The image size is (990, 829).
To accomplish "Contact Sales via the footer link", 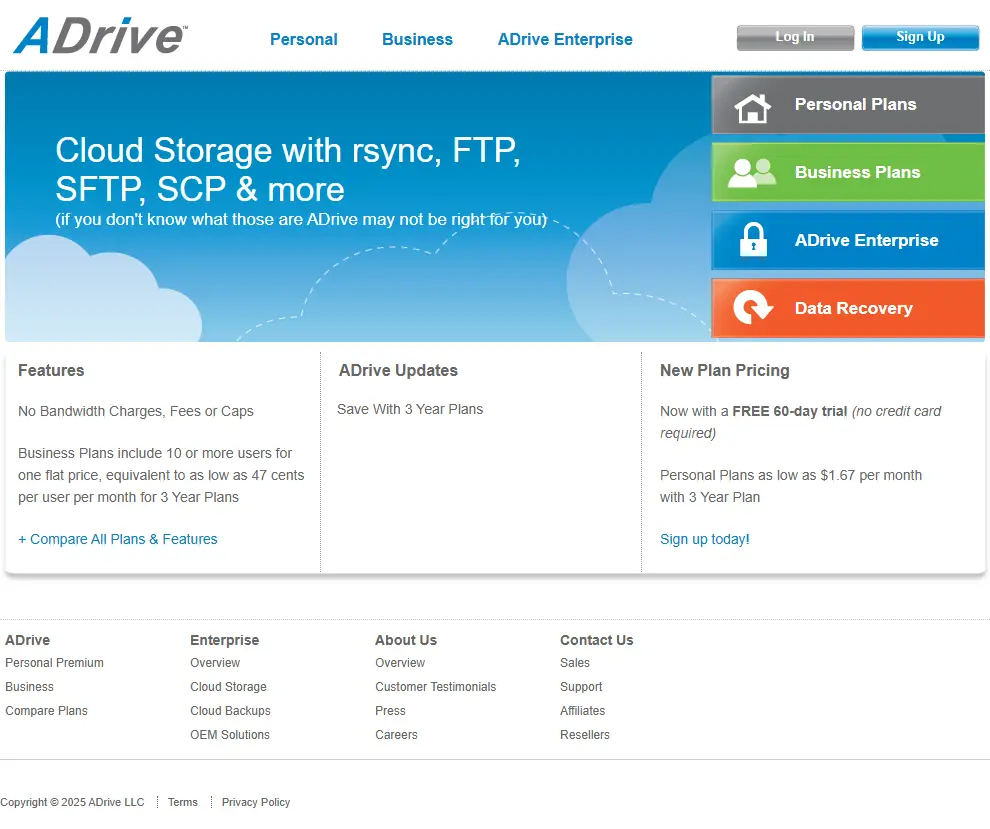I will coord(575,663).
